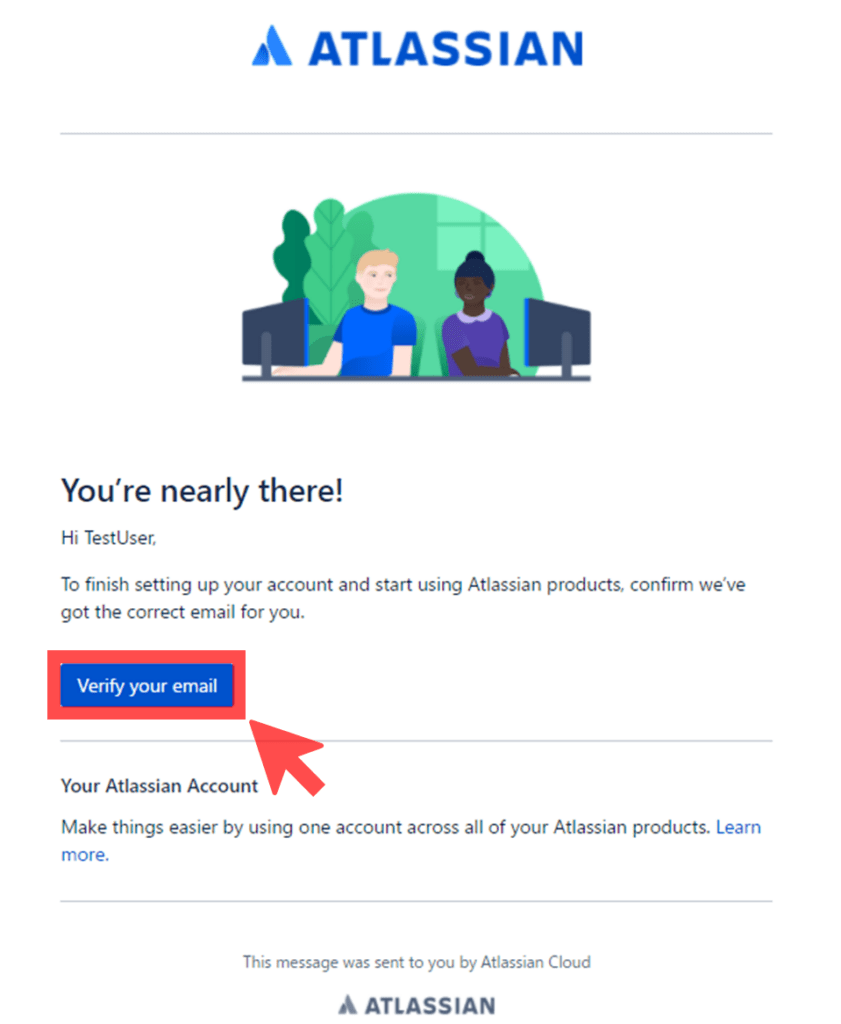Screen dimensions: 841x1024
Task: Click the gray Atlassian triangle icon in footer
Action: (x=347, y=1004)
